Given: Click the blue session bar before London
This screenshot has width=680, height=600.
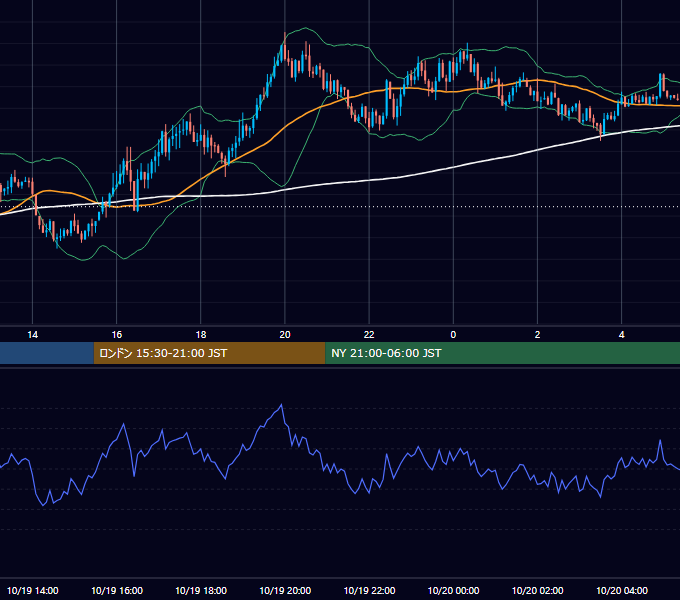Looking at the screenshot, I should 47,353.
